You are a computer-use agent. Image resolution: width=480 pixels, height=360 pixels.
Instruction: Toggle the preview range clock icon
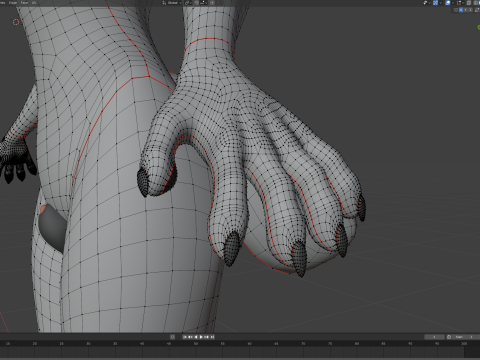click(449, 337)
